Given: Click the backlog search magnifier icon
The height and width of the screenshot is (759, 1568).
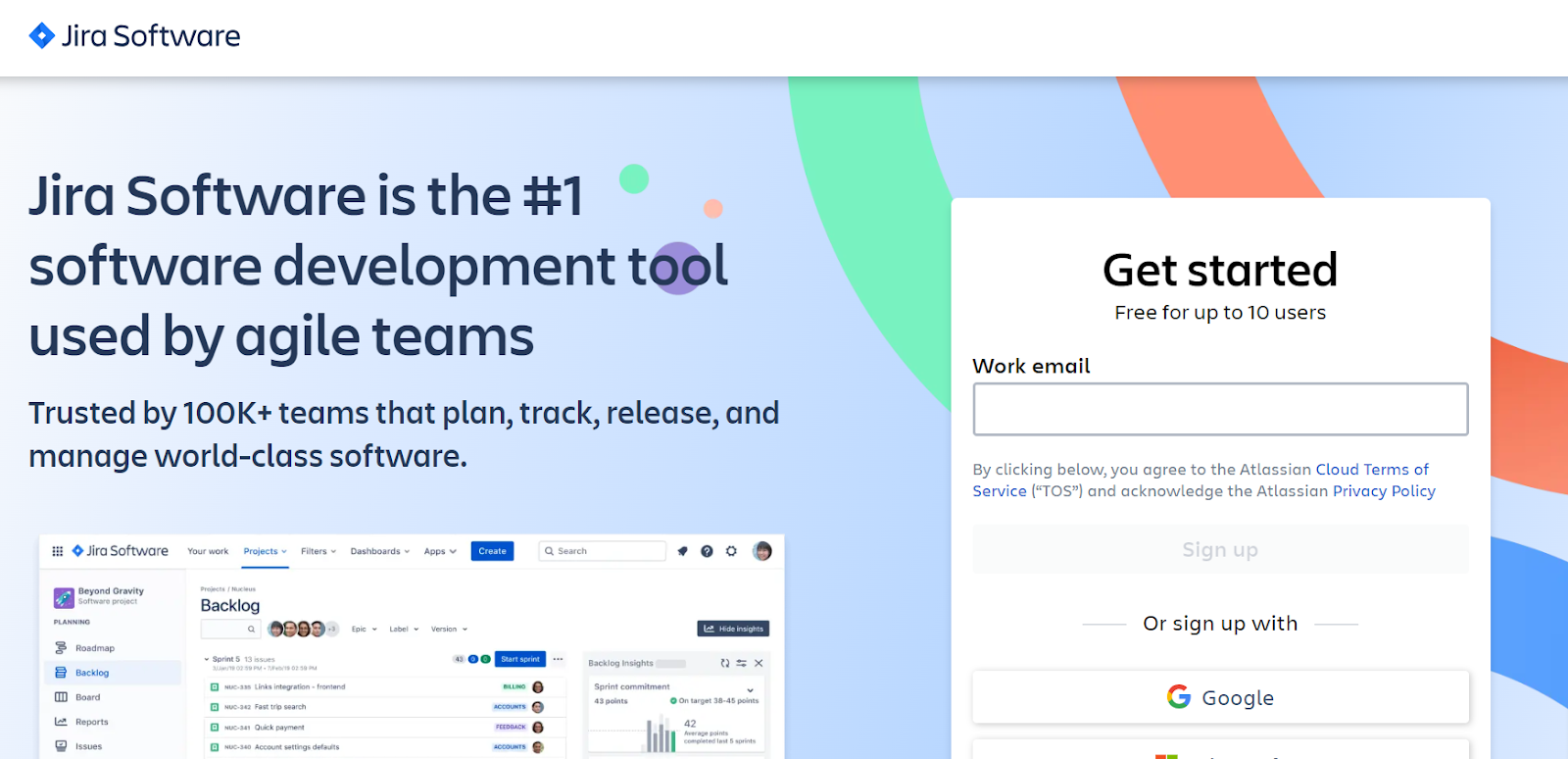Looking at the screenshot, I should pos(251,630).
